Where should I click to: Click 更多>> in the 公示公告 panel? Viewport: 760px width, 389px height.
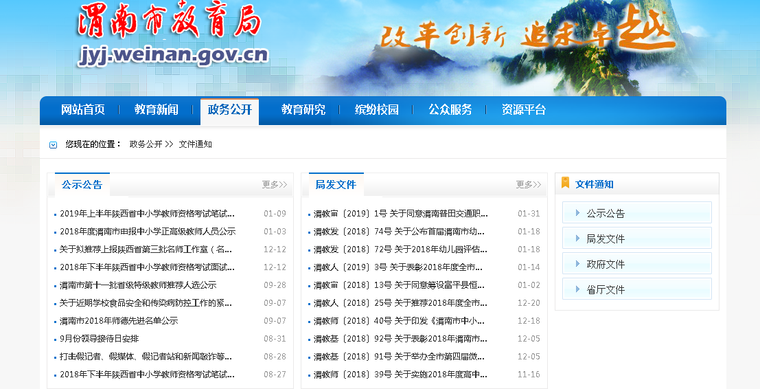click(x=274, y=185)
